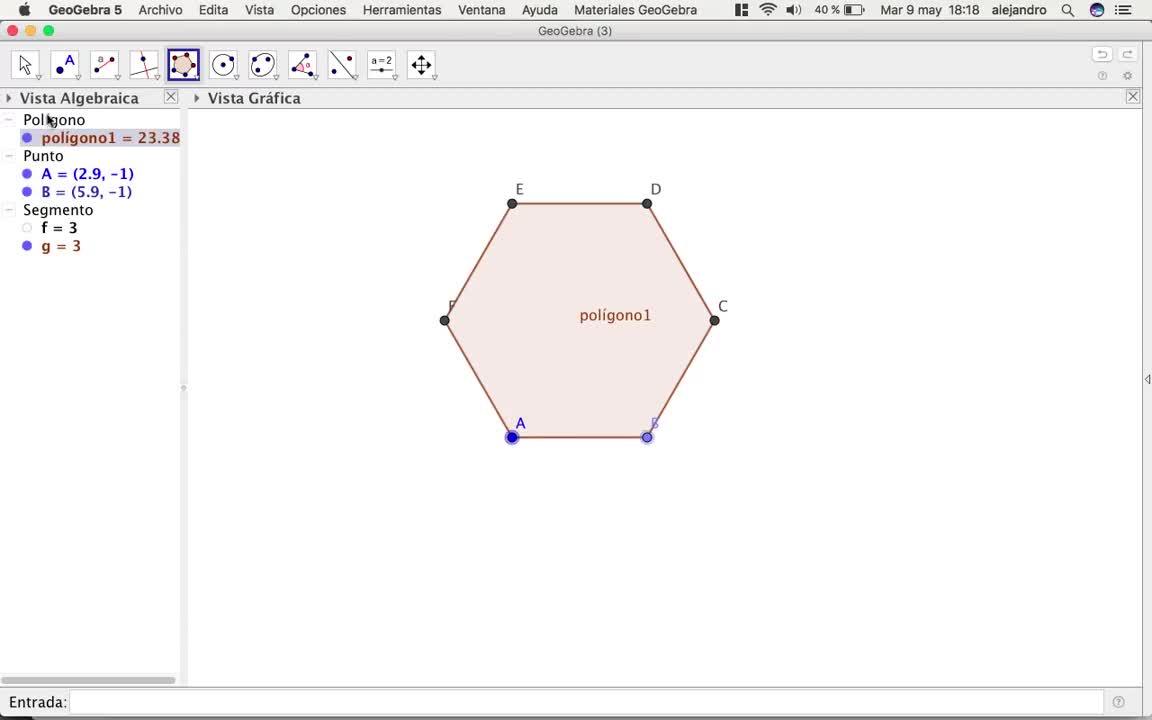Toggle visibility of point B
Image resolution: width=1152 pixels, height=720 pixels.
pyautogui.click(x=27, y=192)
